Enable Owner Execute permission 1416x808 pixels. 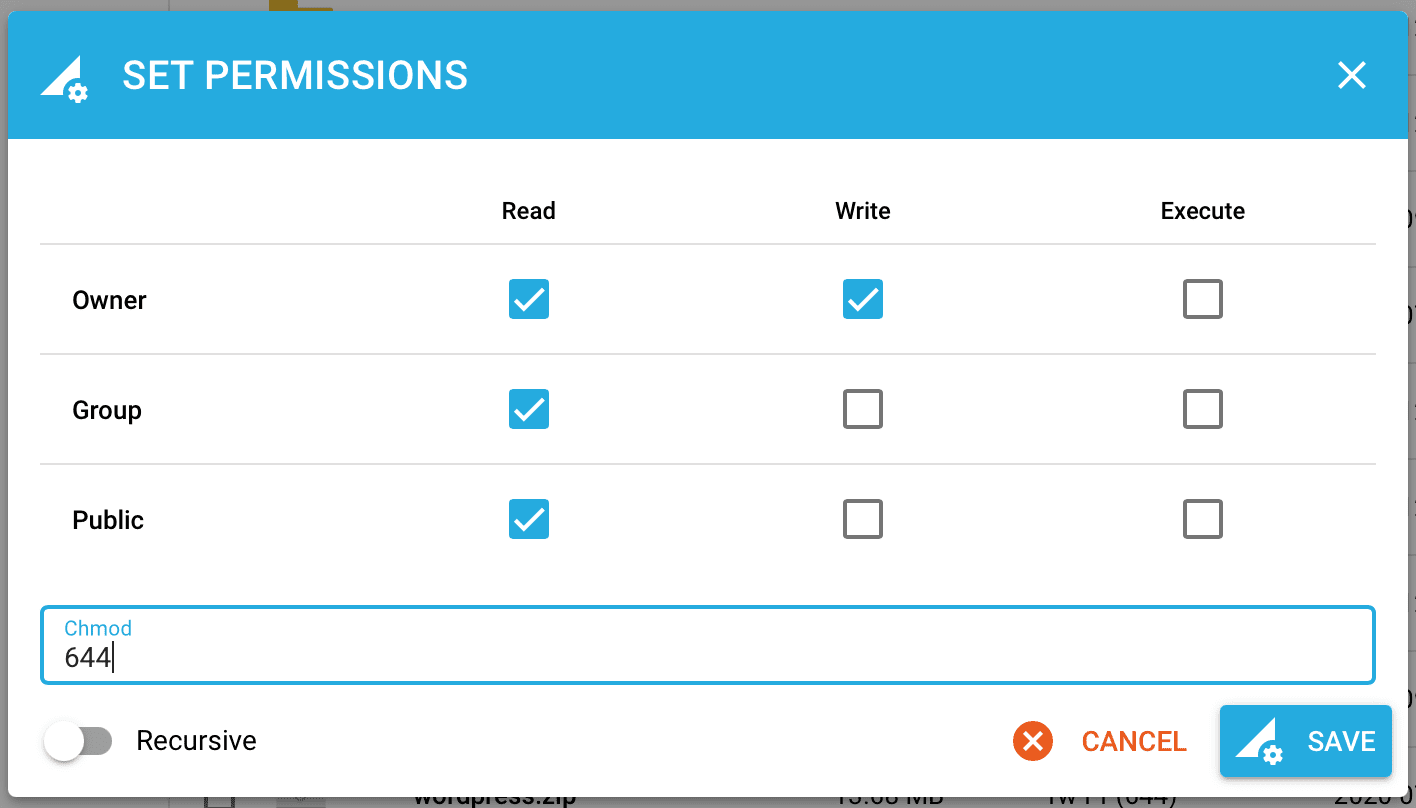(1202, 299)
